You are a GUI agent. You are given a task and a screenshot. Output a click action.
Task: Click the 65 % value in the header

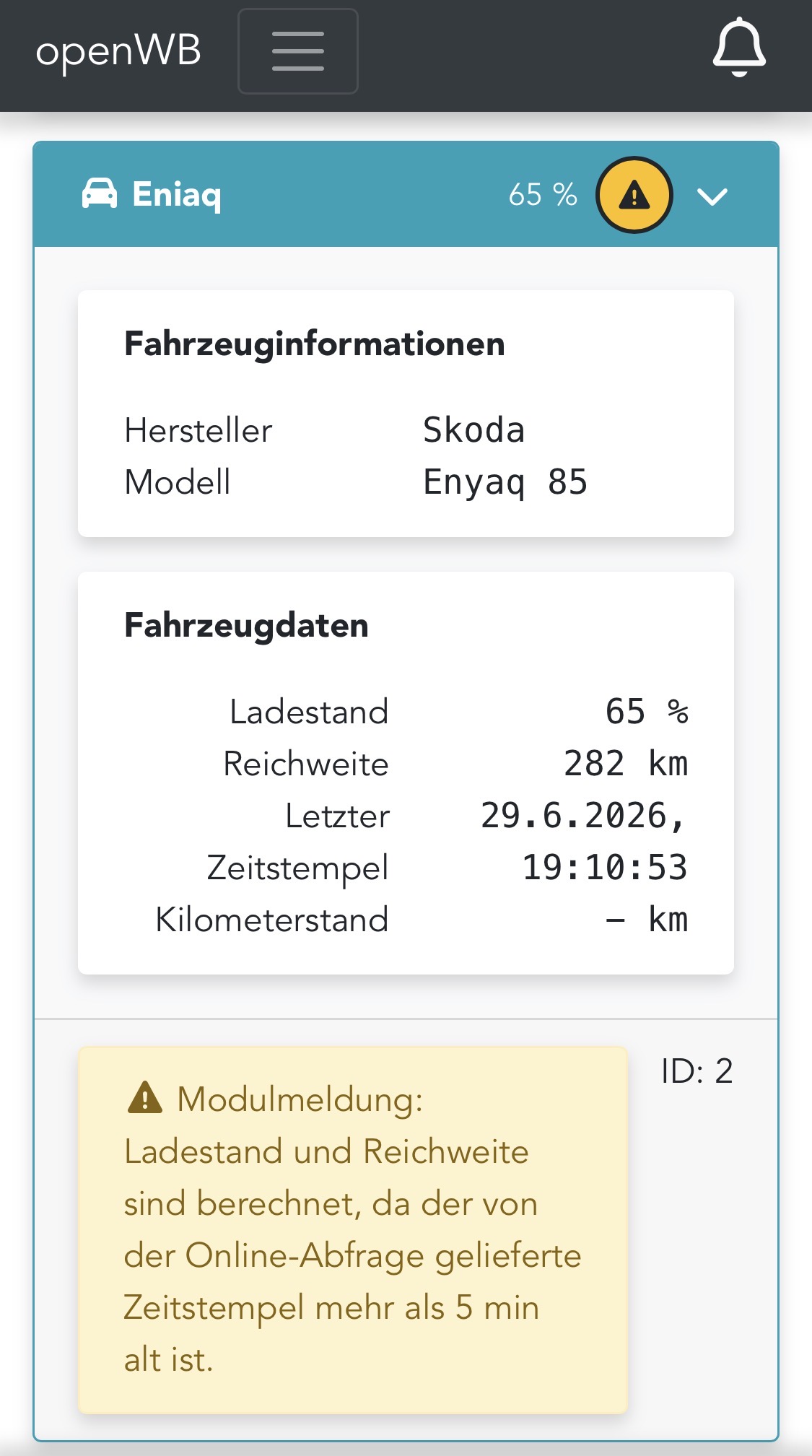(x=543, y=195)
